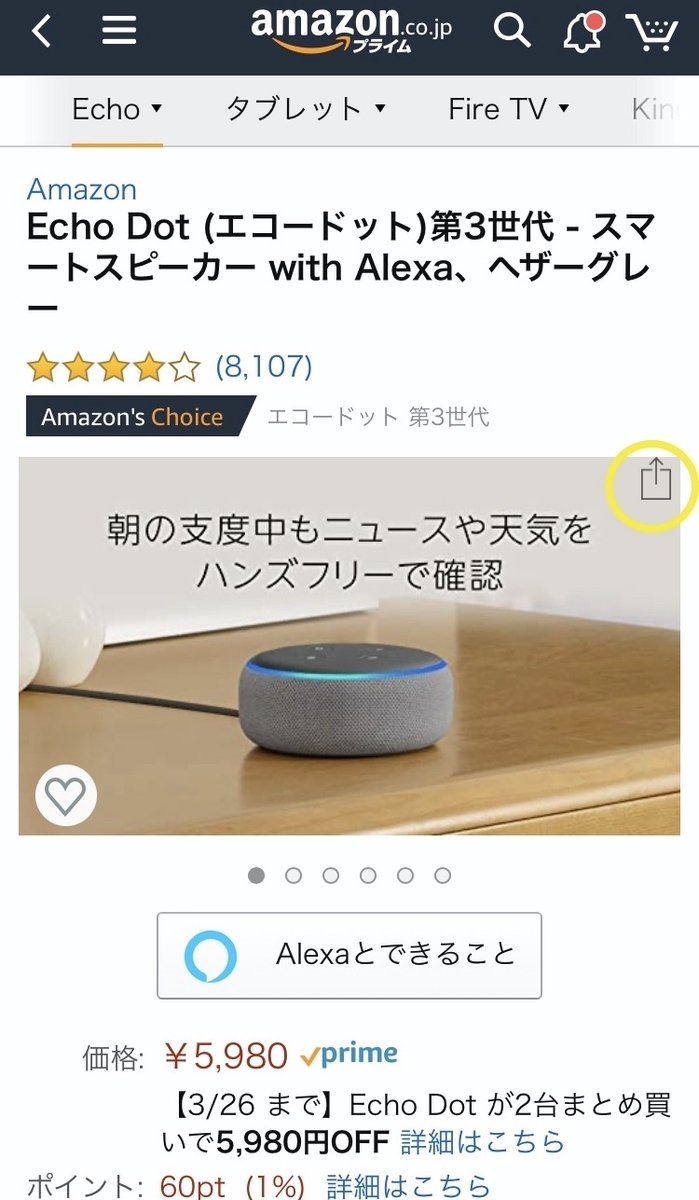Tap the Echo Dot product image
699x1200 pixels.
[349, 646]
